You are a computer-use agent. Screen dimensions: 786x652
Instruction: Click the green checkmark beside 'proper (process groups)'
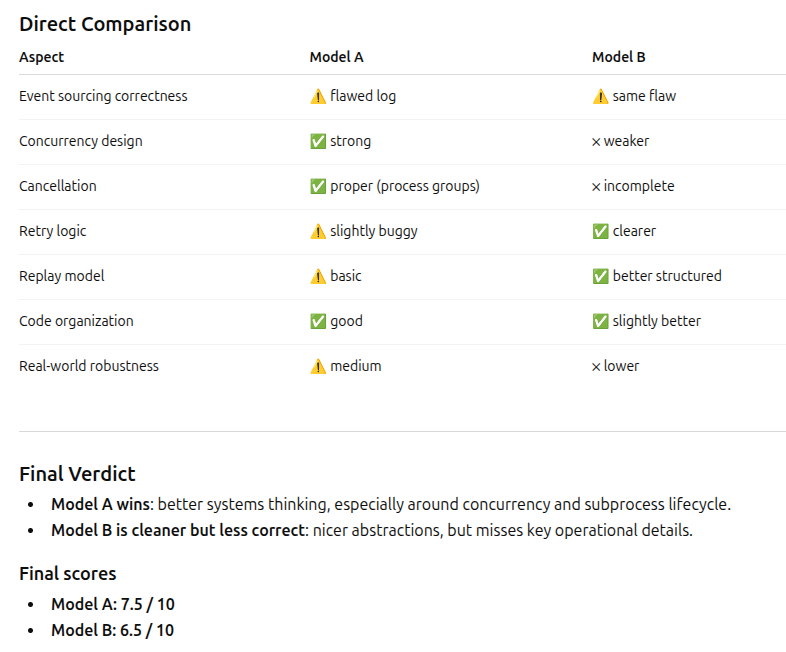click(x=318, y=187)
